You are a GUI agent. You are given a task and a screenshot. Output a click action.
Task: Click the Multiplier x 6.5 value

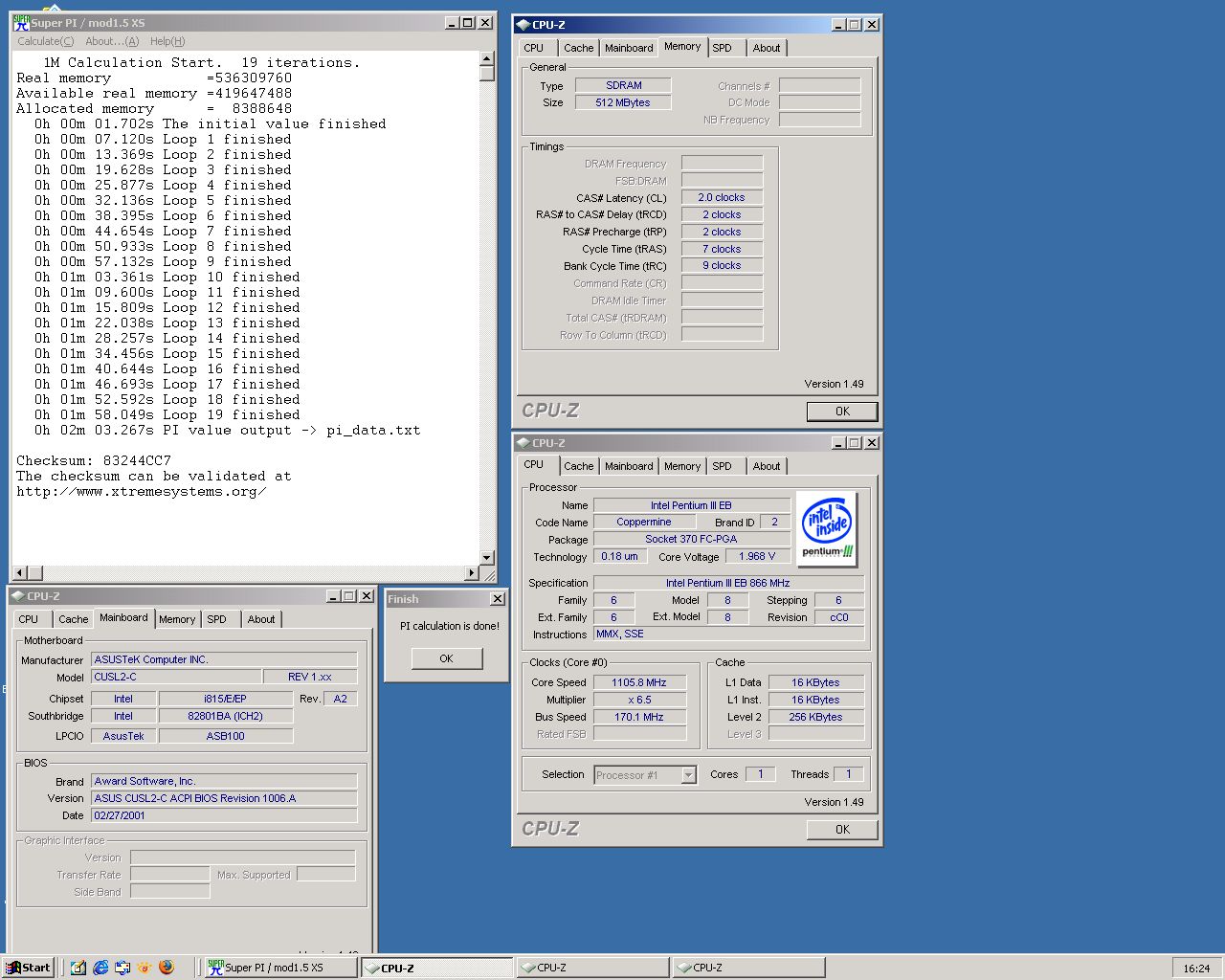(x=639, y=700)
